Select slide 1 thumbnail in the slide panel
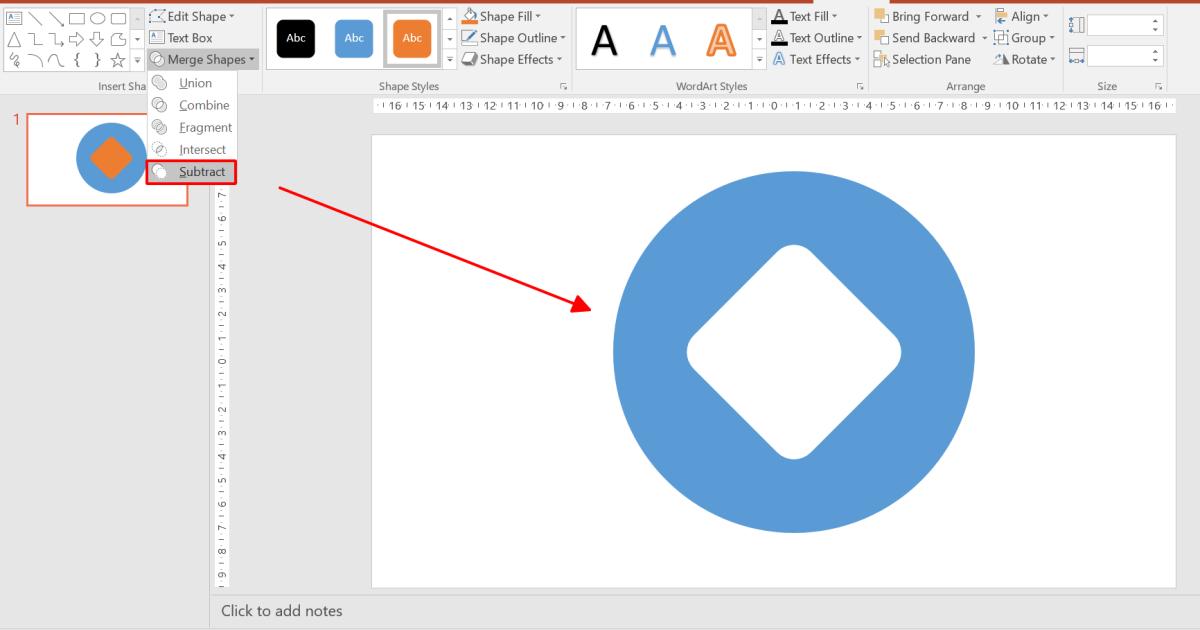The image size is (1200, 630). point(107,158)
